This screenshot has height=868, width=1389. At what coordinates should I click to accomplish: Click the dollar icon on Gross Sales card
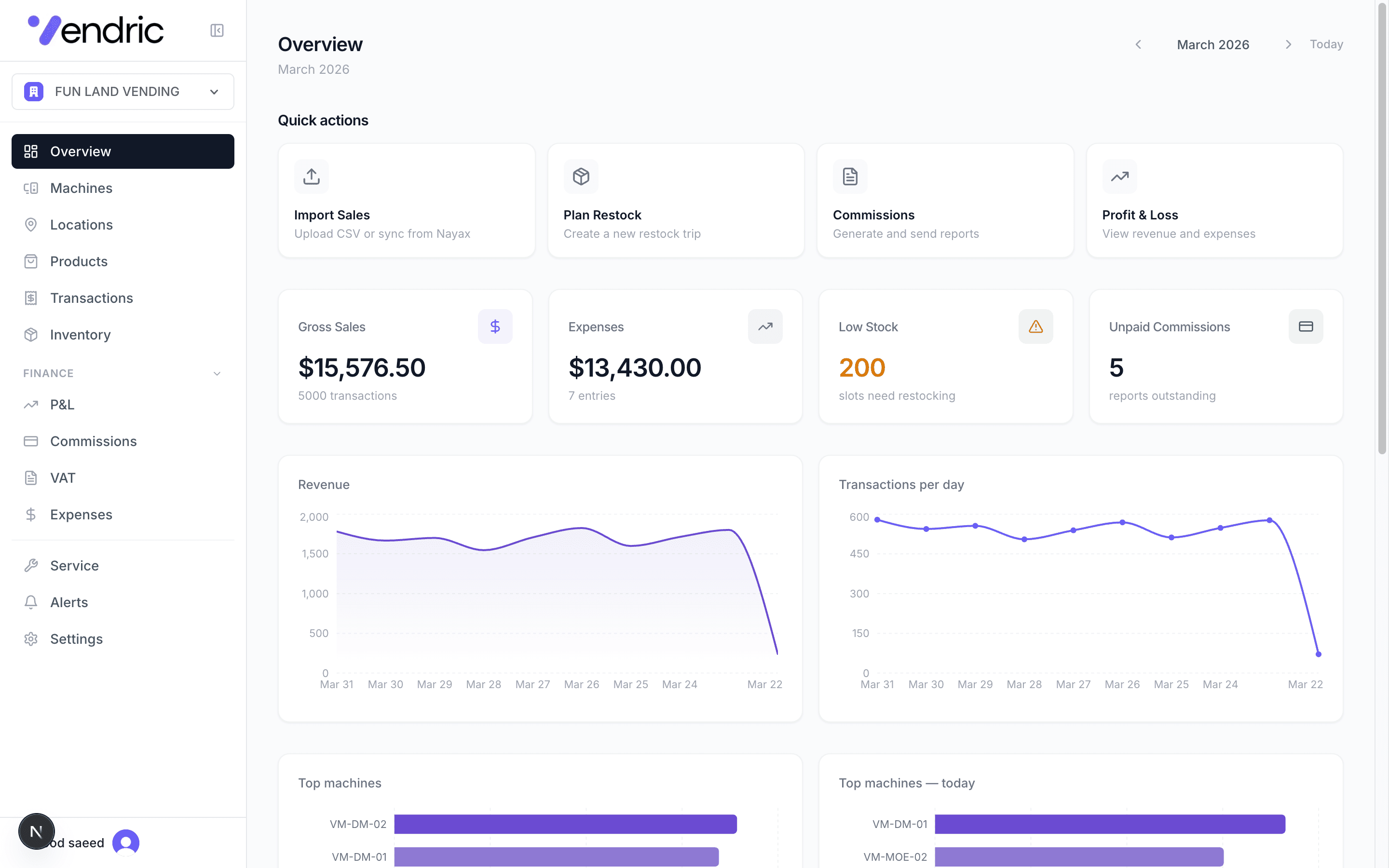(495, 326)
